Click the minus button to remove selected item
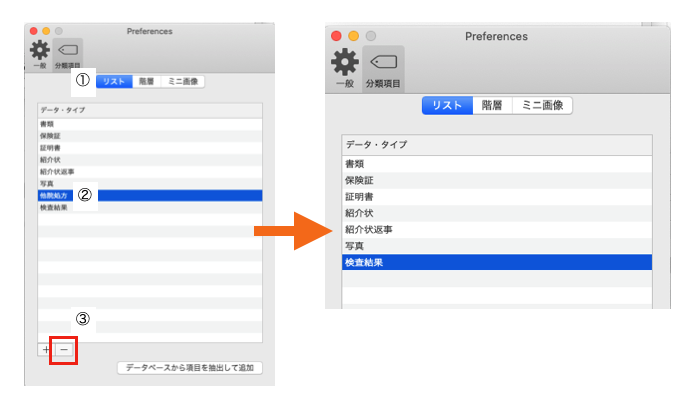This screenshot has height=403, width=690. [x=64, y=350]
